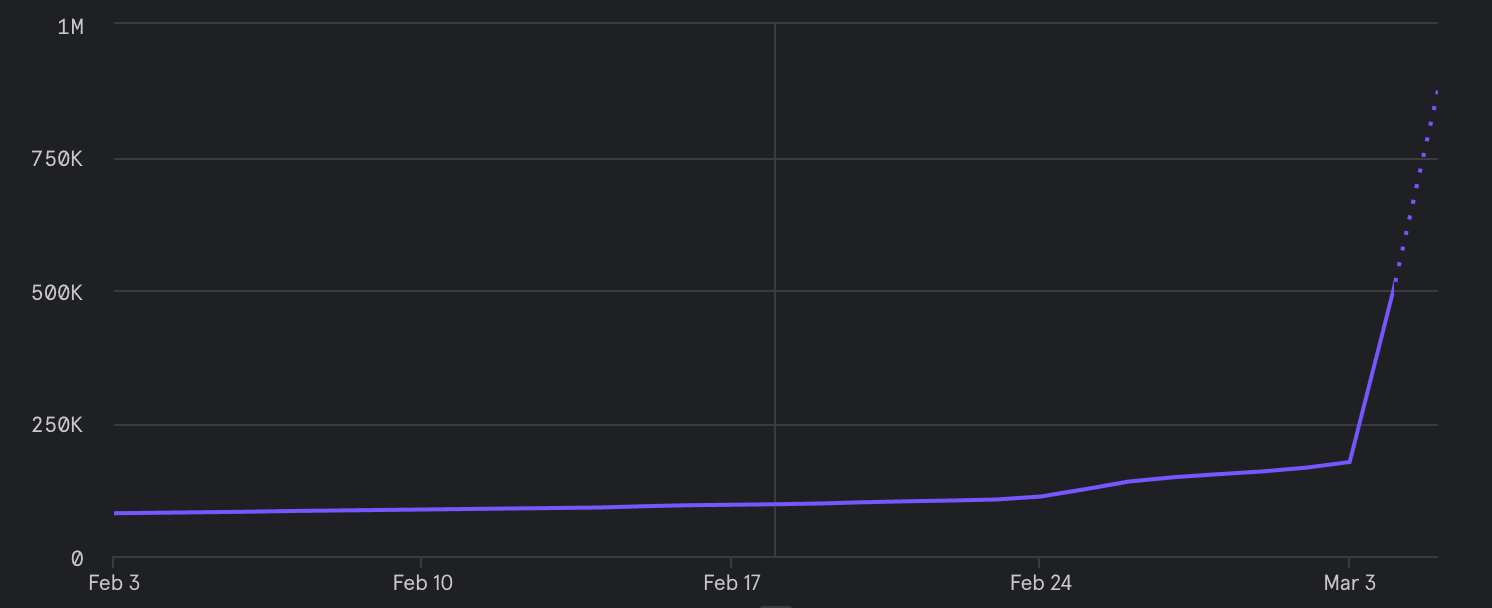Select the purple line point above Feb 24

(x=1040, y=496)
